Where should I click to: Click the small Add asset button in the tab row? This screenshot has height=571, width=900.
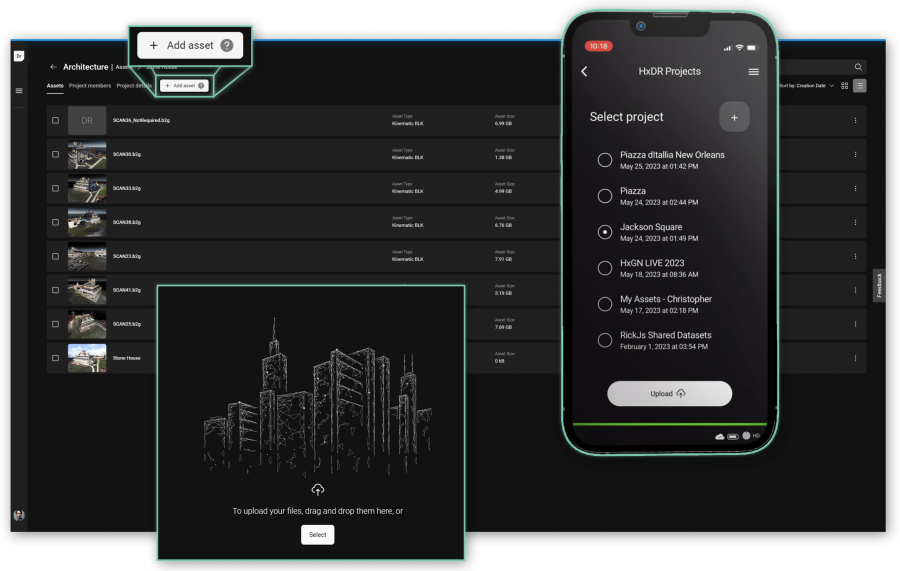184,86
